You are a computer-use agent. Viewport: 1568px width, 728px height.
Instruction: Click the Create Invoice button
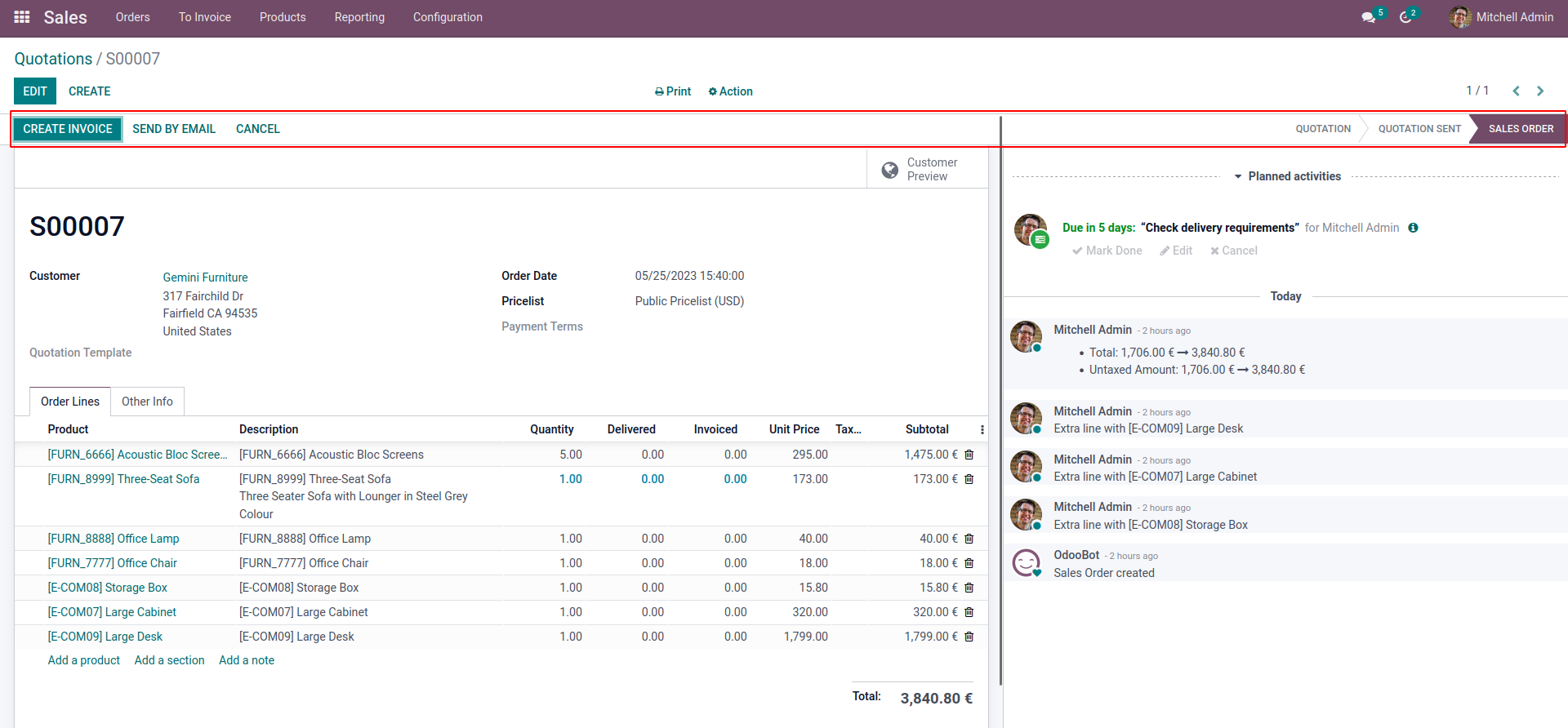(68, 129)
